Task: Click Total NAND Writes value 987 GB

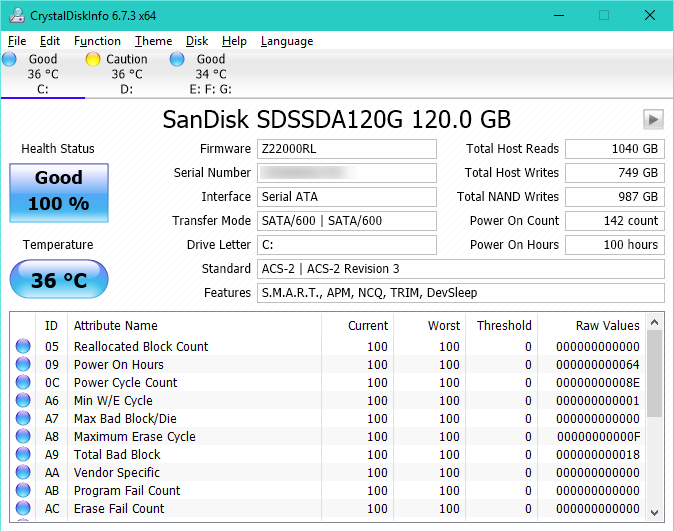Action: (615, 197)
